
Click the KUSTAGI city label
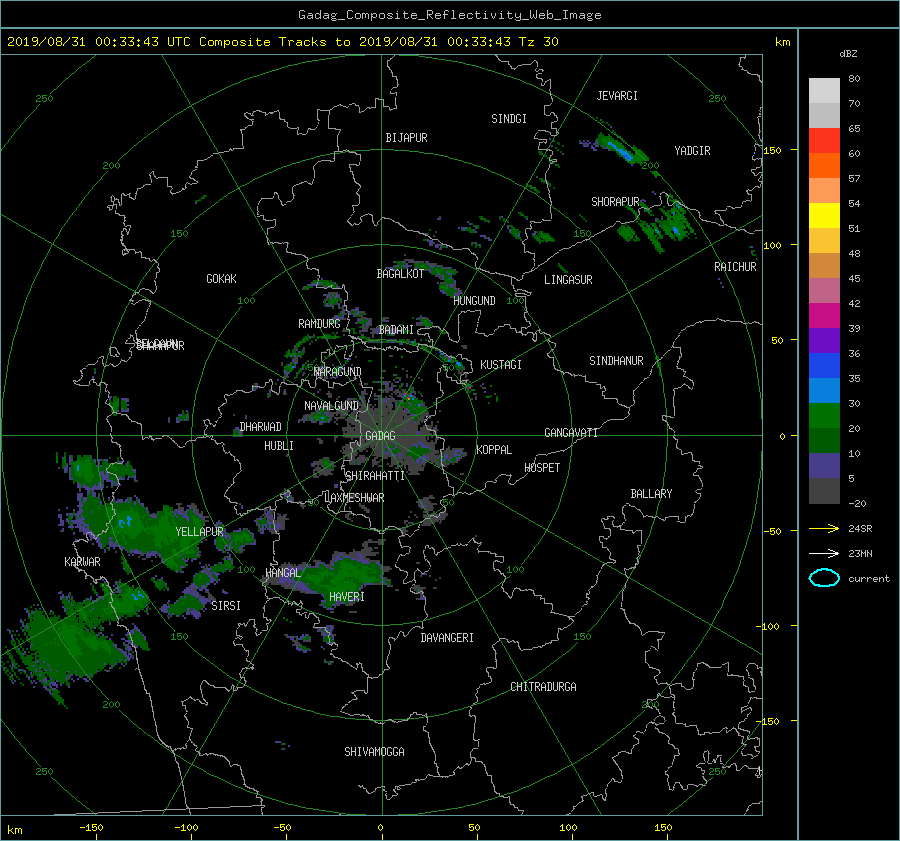point(501,365)
